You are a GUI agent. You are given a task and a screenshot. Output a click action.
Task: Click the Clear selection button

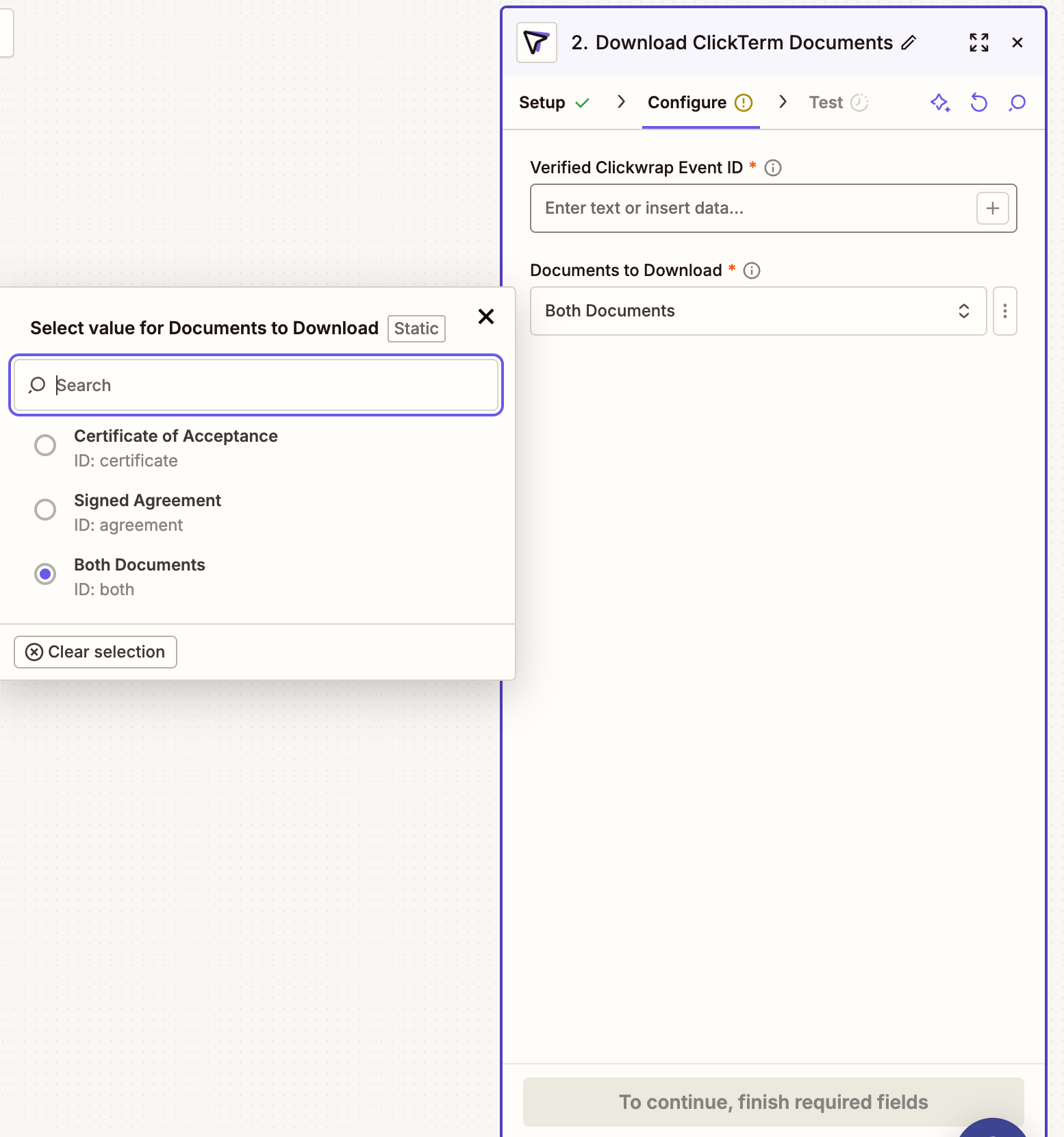95,652
